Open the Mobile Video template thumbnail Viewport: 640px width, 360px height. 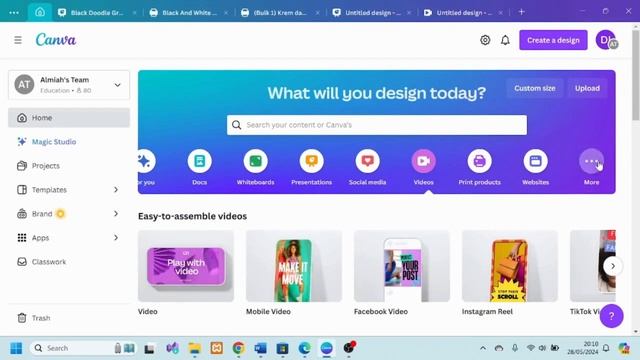(294, 266)
